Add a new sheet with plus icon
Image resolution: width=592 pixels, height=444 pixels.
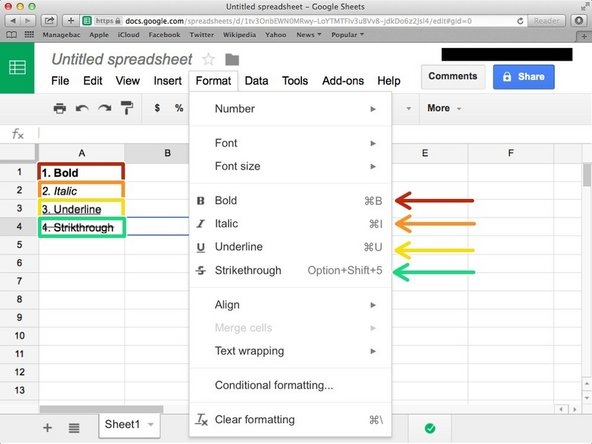48,428
